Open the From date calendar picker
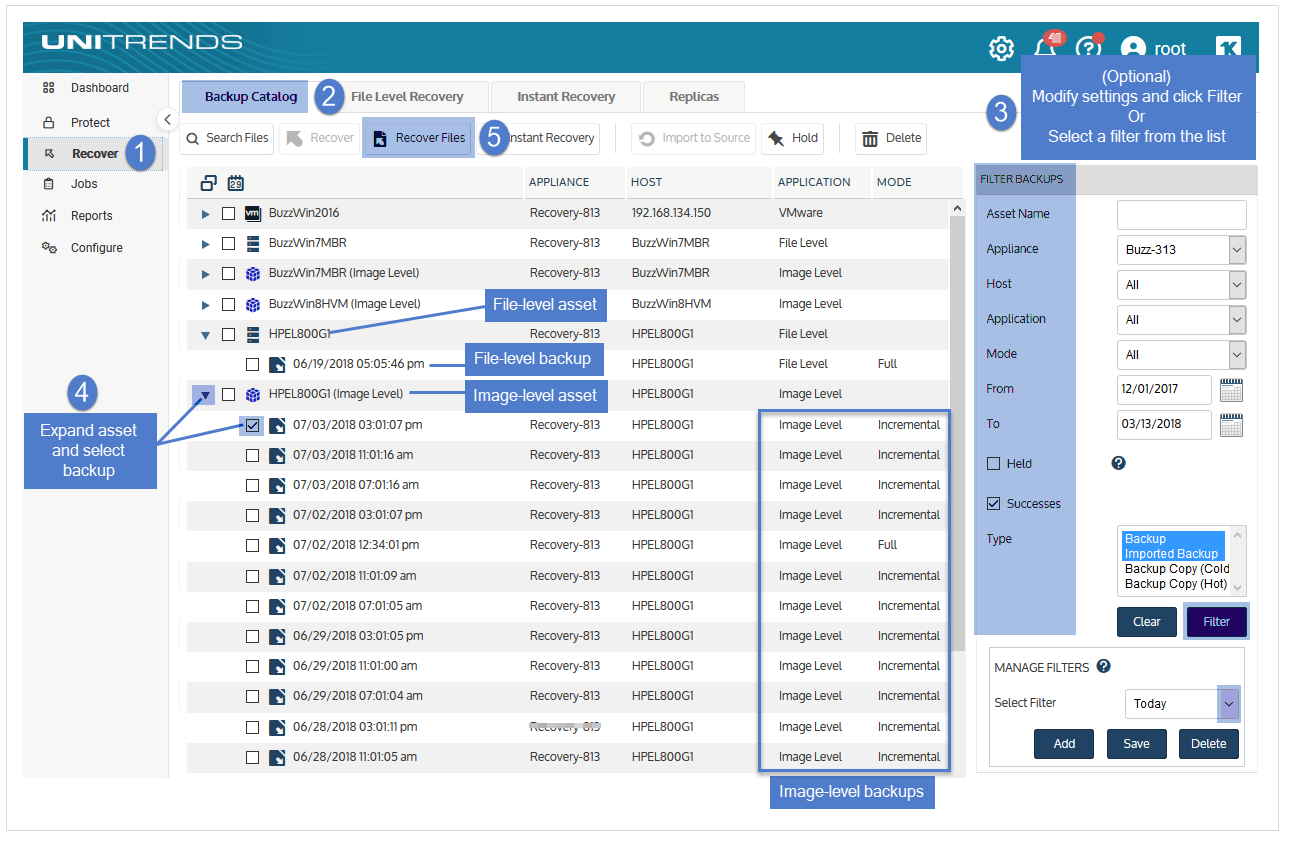Viewport: 1308px width, 856px height. coord(1232,389)
